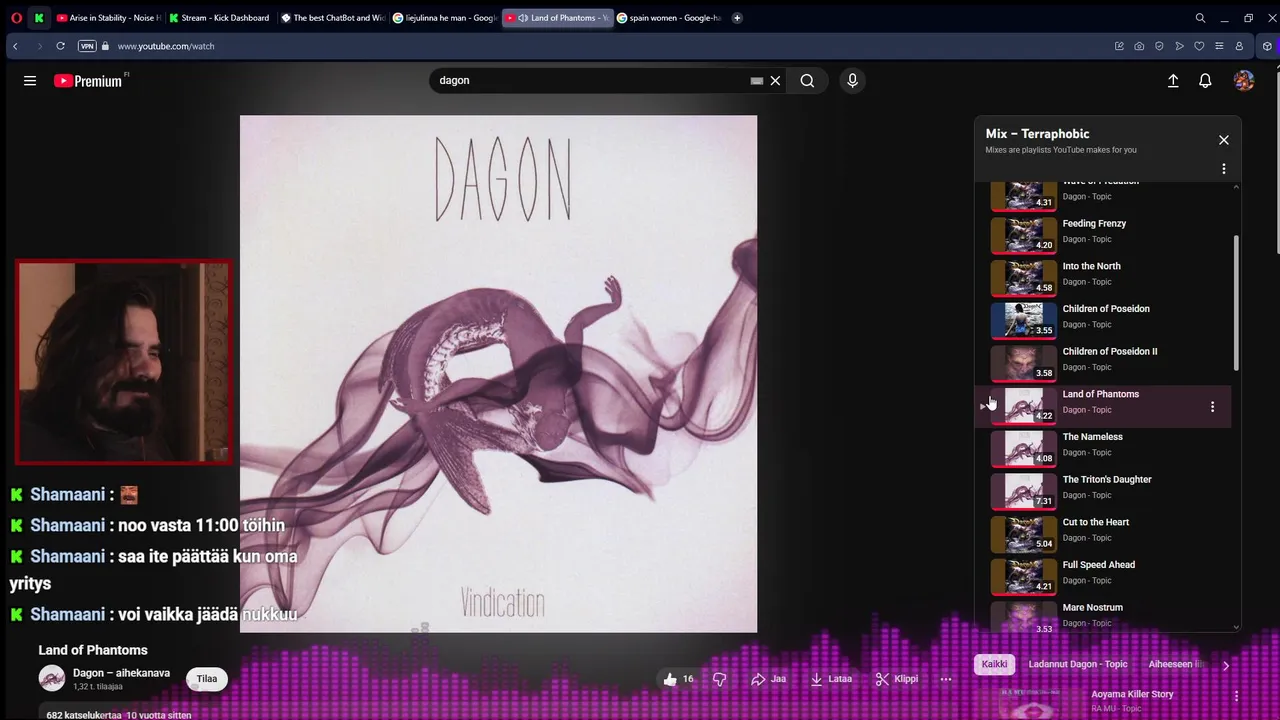Open the extensions cube icon
This screenshot has width=1280, height=720.
pos(1268,46)
